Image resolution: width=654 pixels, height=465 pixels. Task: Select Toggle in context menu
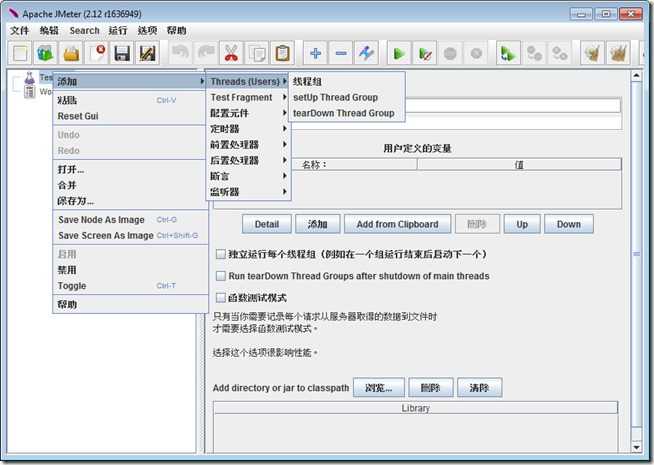point(130,286)
